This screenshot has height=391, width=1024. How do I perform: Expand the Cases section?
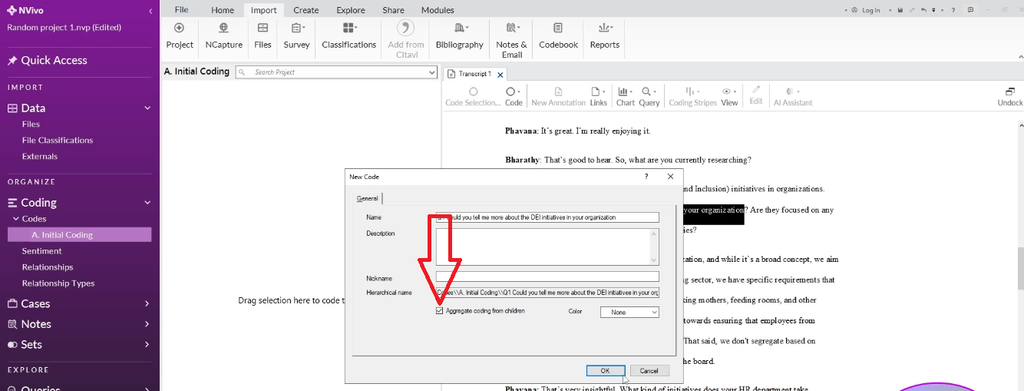tap(148, 304)
